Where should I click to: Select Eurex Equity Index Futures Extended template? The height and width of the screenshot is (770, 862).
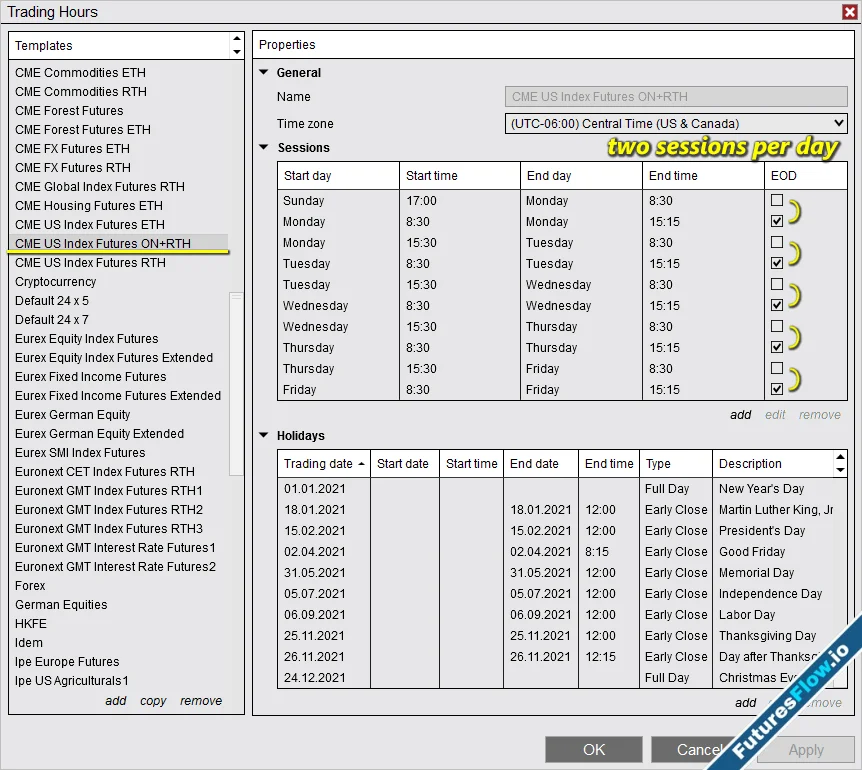pos(114,358)
